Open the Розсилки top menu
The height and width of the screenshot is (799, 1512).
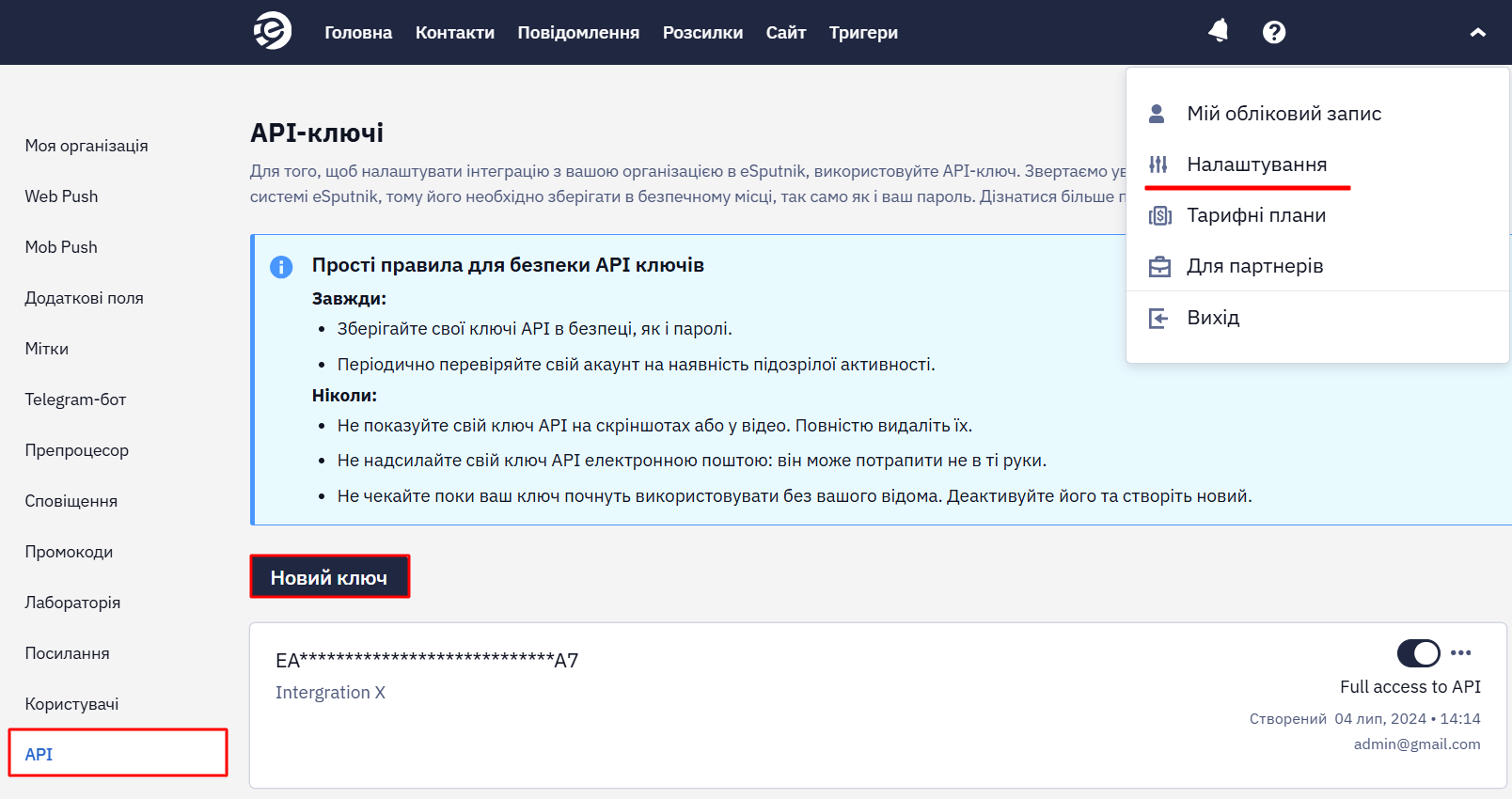[702, 33]
